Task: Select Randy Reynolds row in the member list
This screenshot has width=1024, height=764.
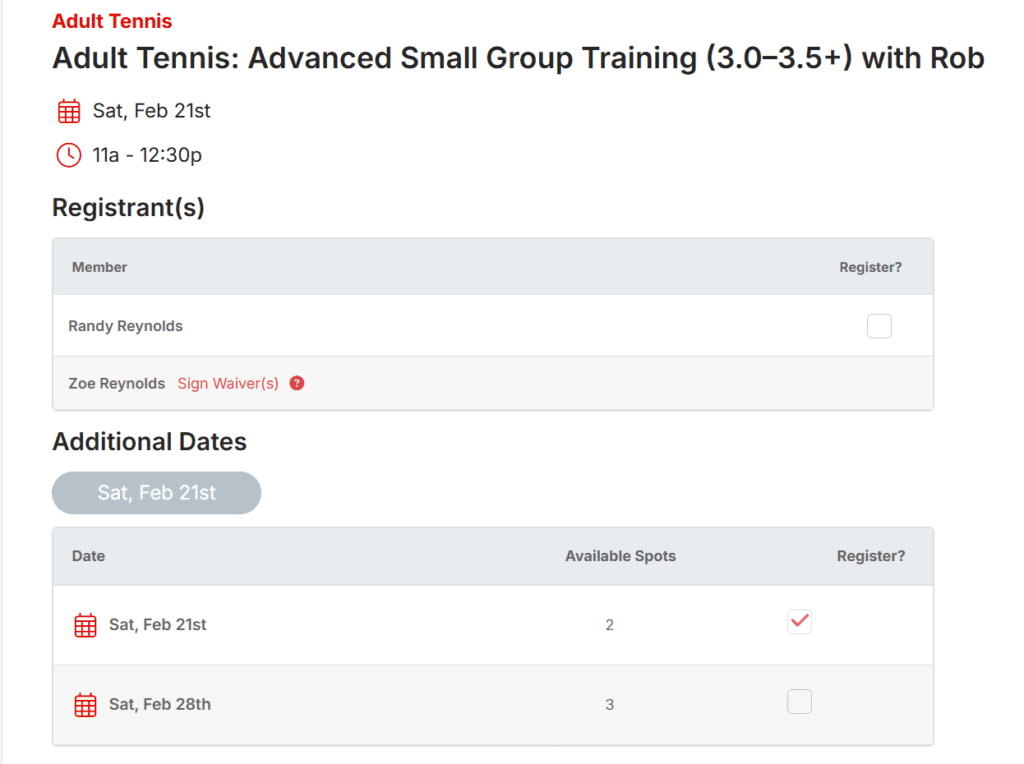Action: 125,325
